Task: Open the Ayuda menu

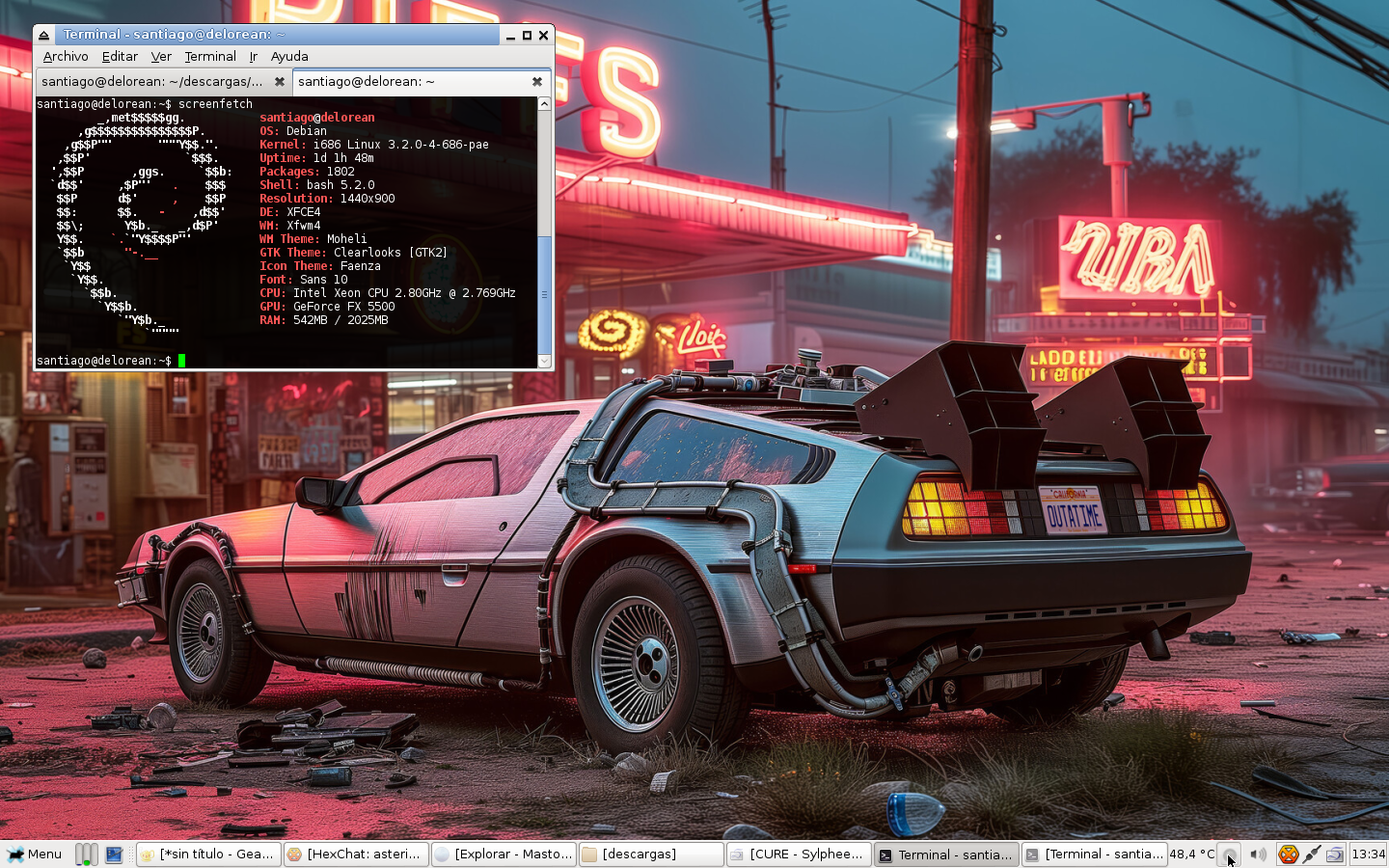Action: coord(289,57)
